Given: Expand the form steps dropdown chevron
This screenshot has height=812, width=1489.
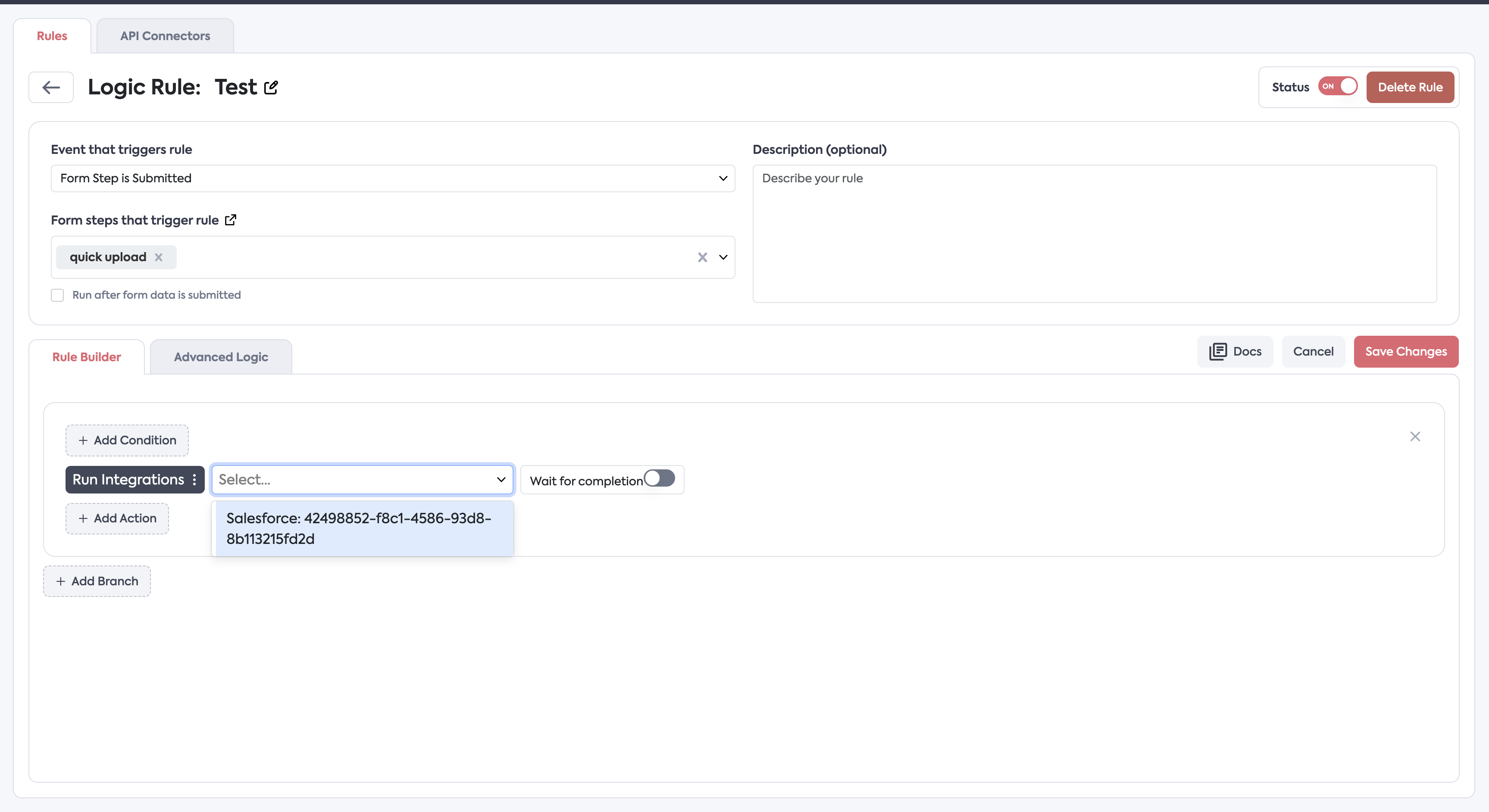Looking at the screenshot, I should pos(723,257).
